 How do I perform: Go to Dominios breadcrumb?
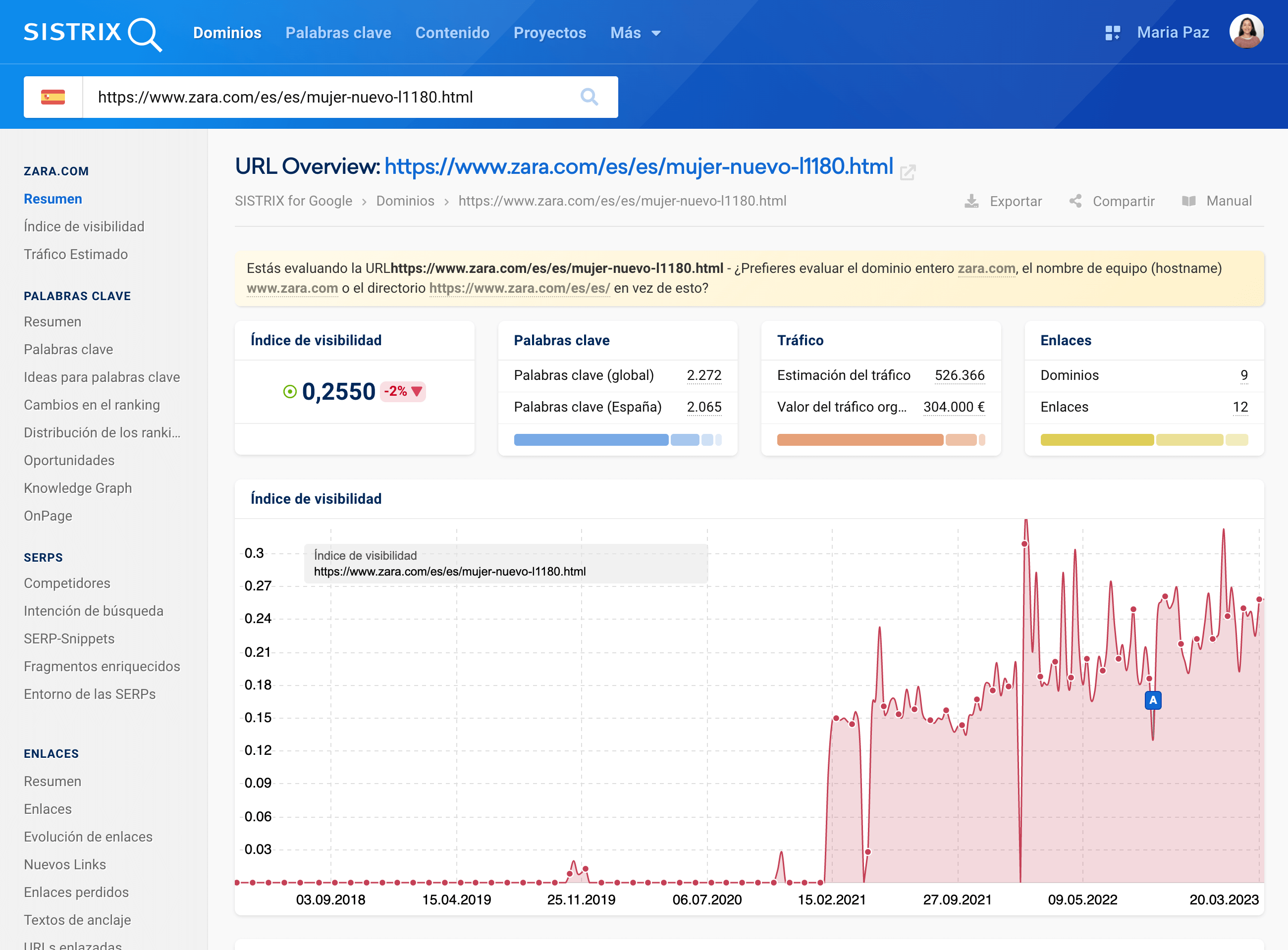point(405,201)
